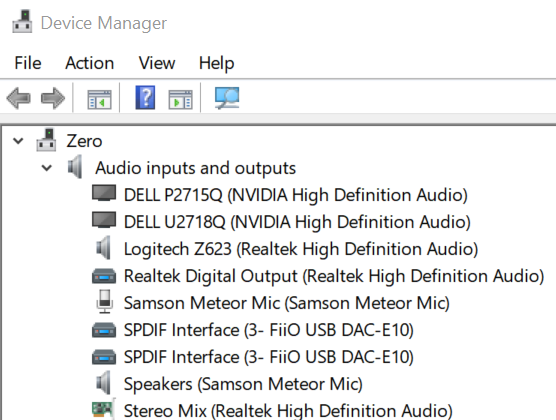
Task: Click Device Manager title bar icon
Action: pos(22,22)
